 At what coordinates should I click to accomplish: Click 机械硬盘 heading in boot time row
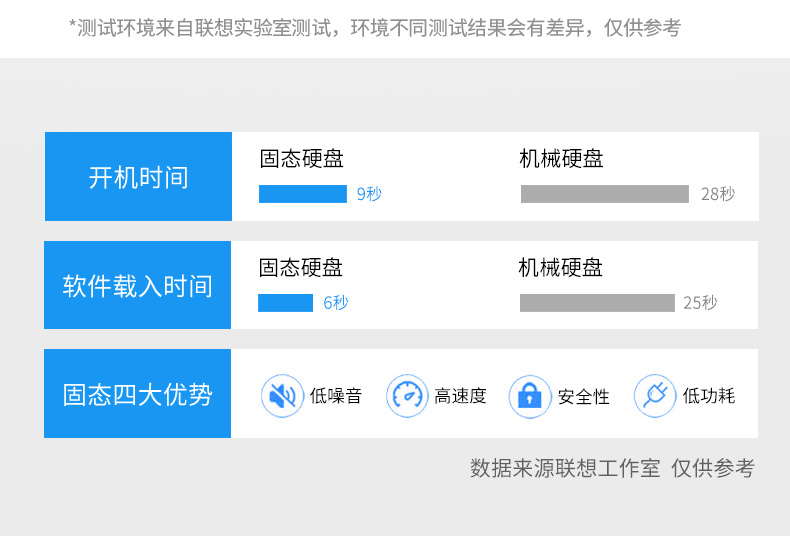561,158
